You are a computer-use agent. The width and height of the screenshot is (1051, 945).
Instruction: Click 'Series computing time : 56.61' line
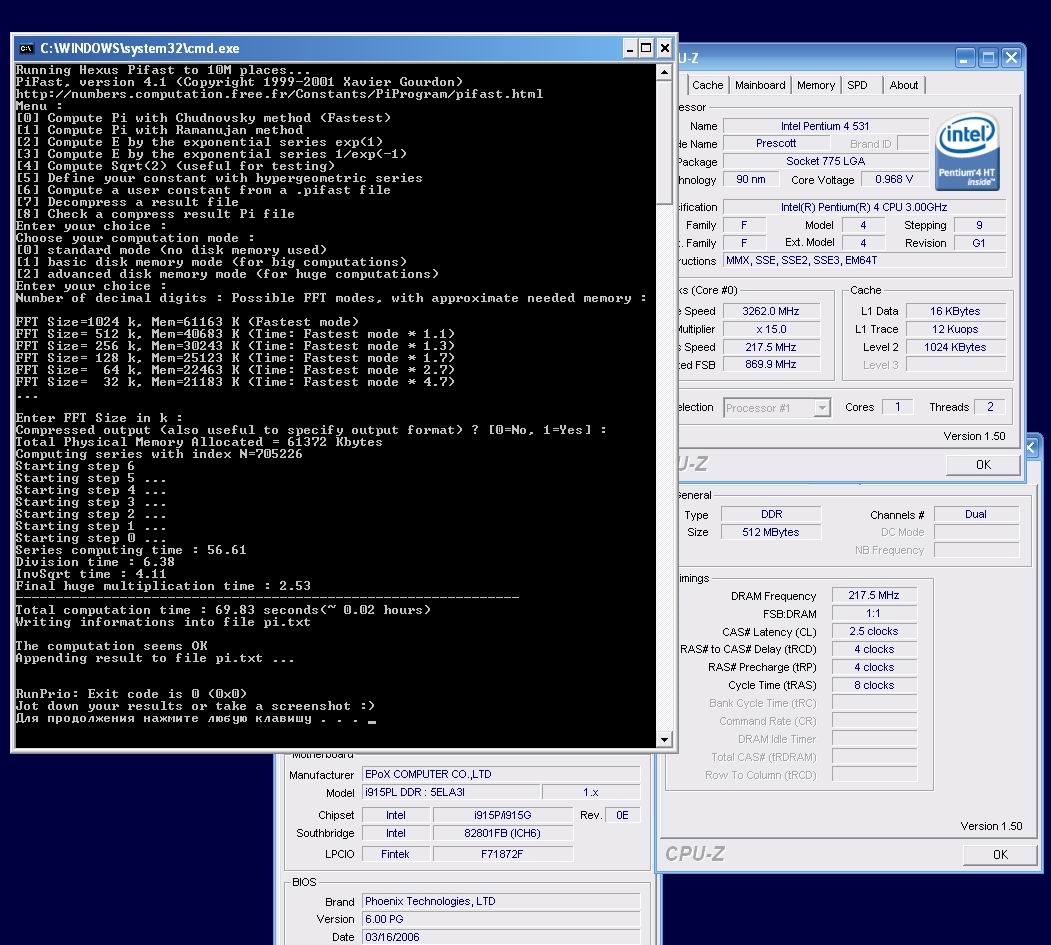(x=131, y=550)
